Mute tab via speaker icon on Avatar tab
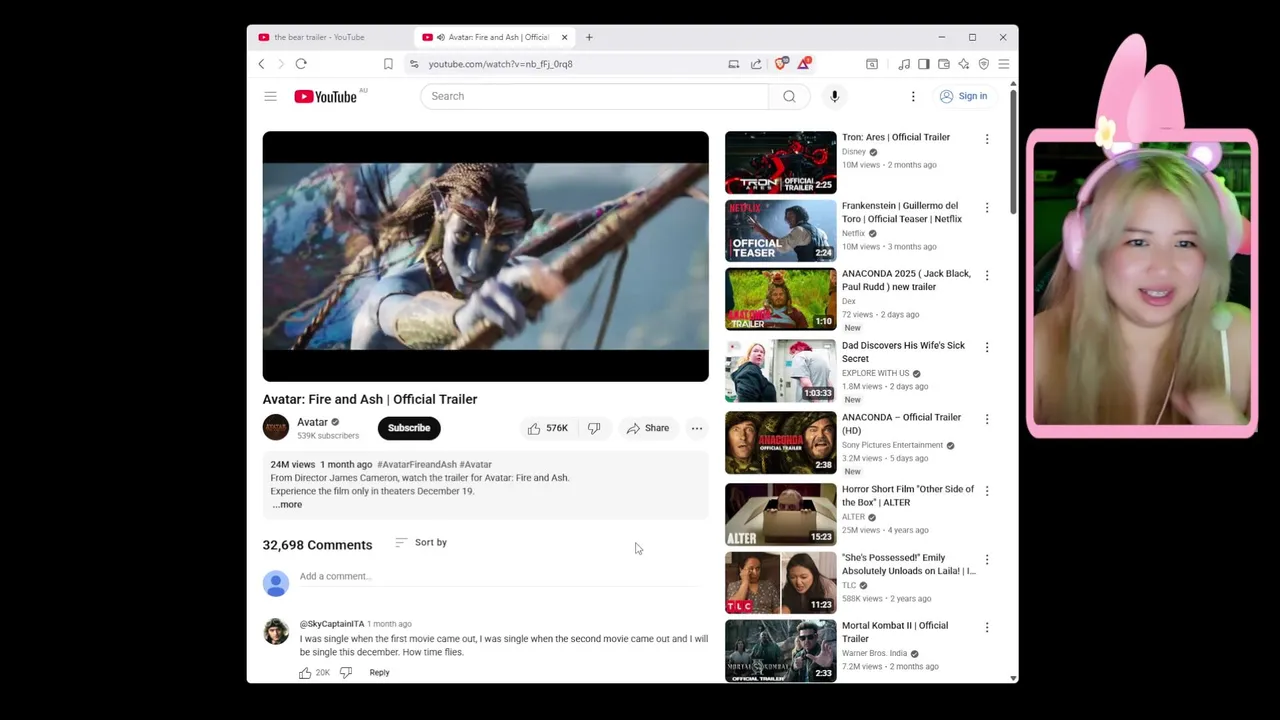The height and width of the screenshot is (720, 1280). click(x=441, y=37)
